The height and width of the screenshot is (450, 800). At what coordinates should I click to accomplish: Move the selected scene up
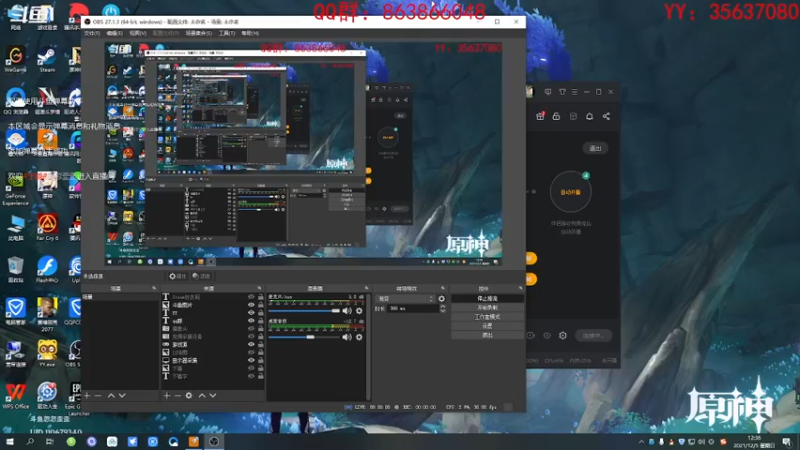pos(111,395)
